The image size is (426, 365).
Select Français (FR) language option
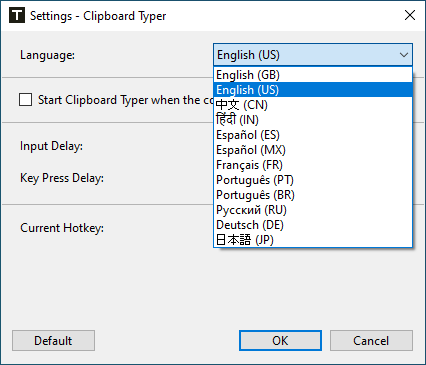(313, 165)
